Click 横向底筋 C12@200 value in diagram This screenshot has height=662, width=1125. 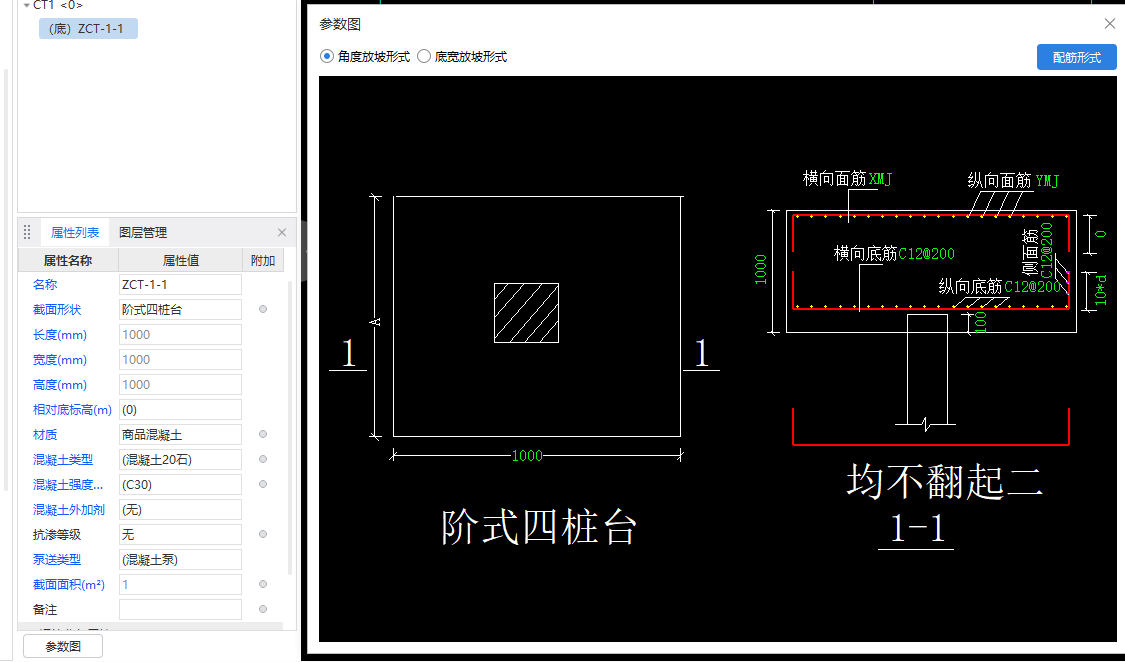tap(926, 254)
